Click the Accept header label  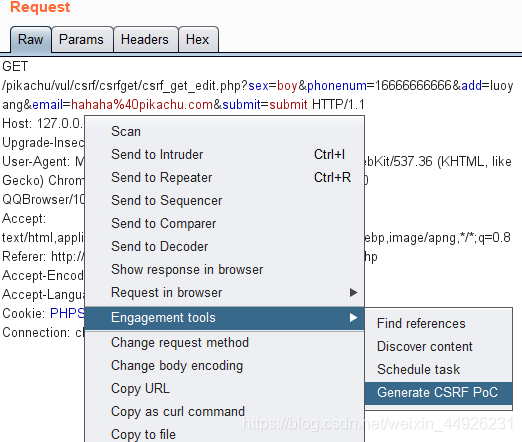(24, 219)
